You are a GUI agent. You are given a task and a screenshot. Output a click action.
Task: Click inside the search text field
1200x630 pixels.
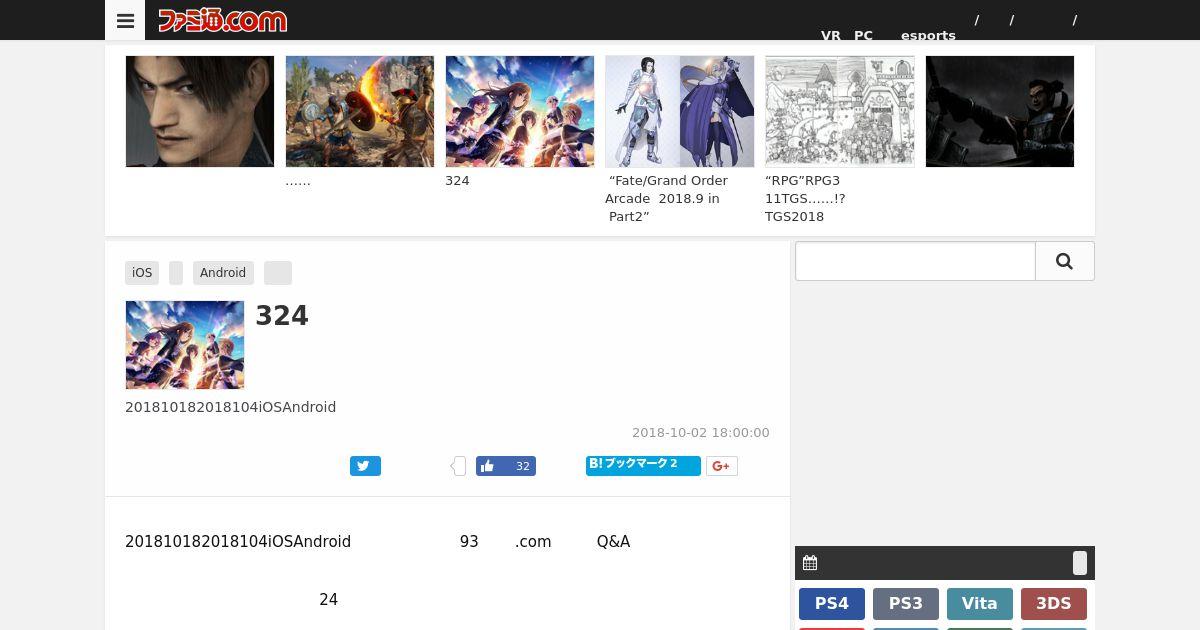click(x=915, y=261)
